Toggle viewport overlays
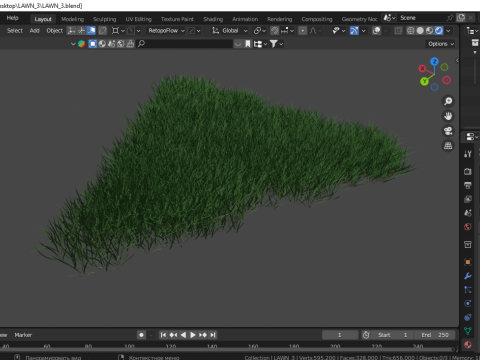 pyautogui.click(x=376, y=31)
